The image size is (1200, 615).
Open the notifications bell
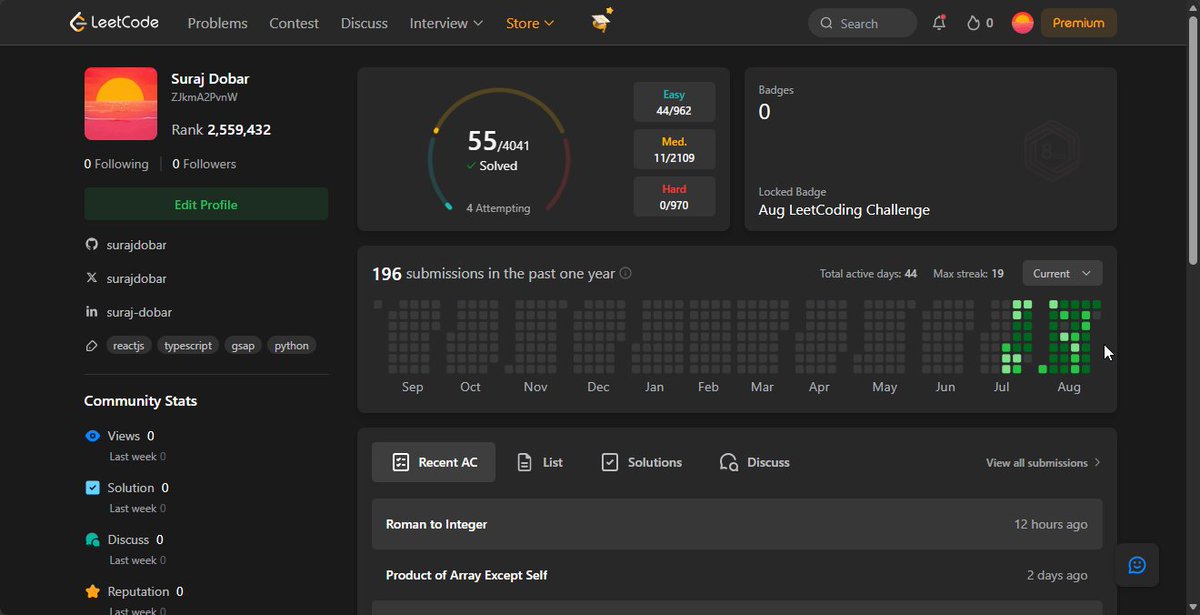[x=939, y=23]
